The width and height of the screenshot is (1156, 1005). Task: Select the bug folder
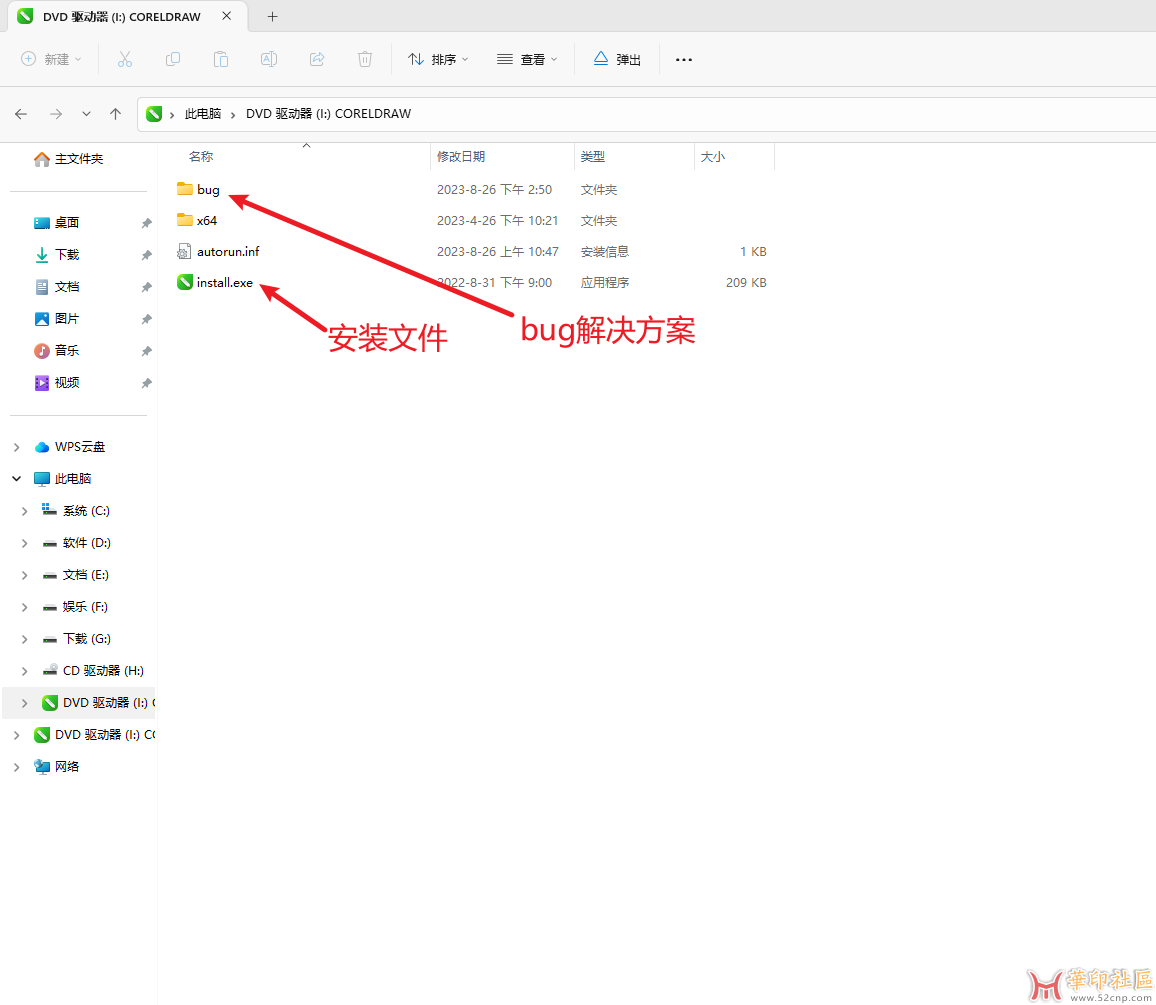pos(208,189)
